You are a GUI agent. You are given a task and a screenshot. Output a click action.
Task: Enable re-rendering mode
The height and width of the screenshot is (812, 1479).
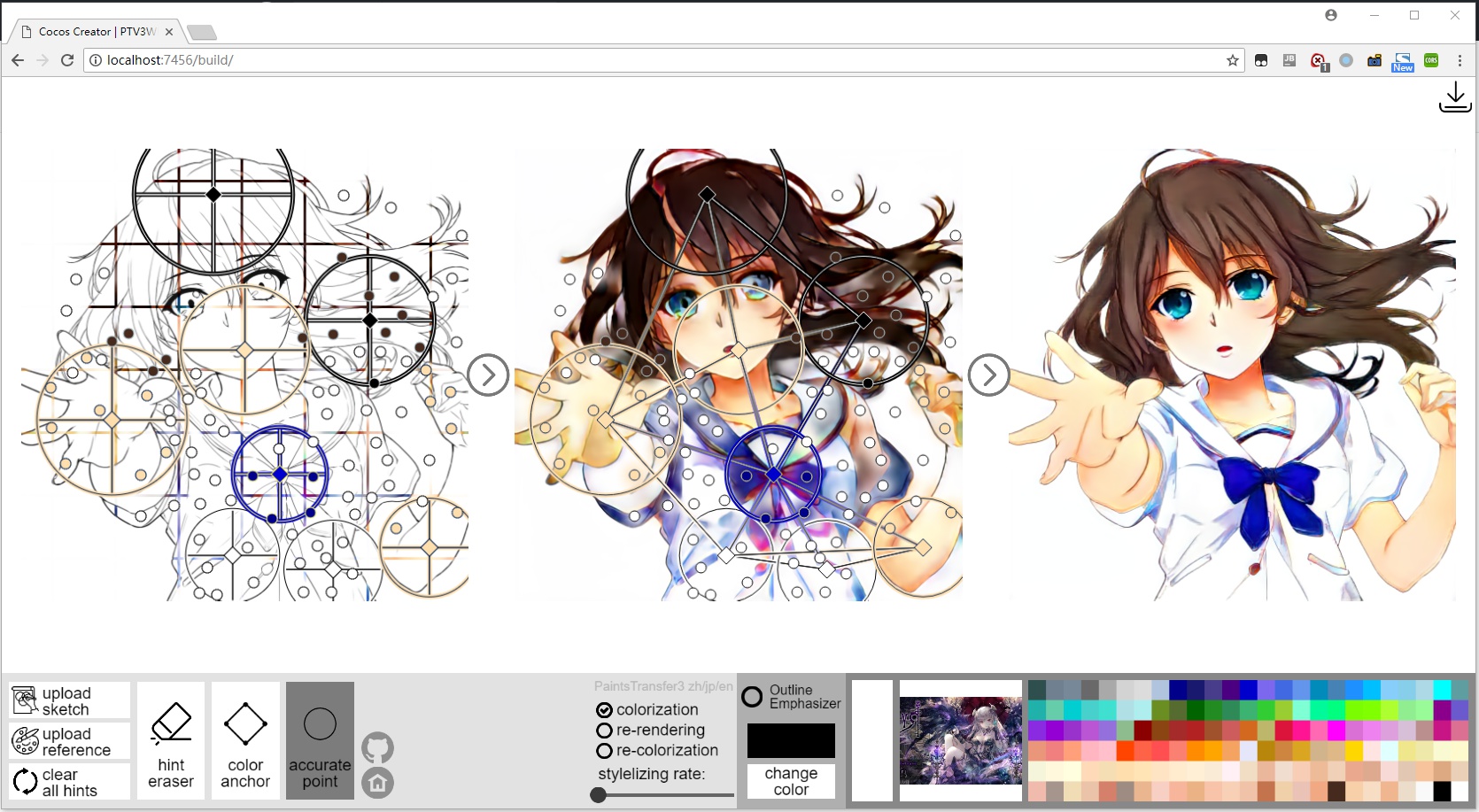click(x=604, y=730)
